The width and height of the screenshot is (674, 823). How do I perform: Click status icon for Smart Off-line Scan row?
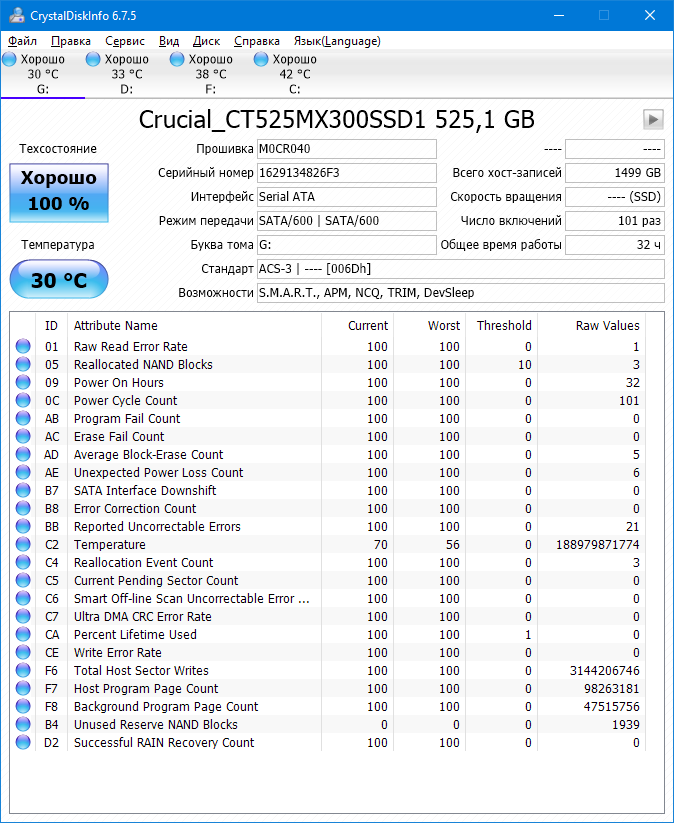tap(23, 598)
